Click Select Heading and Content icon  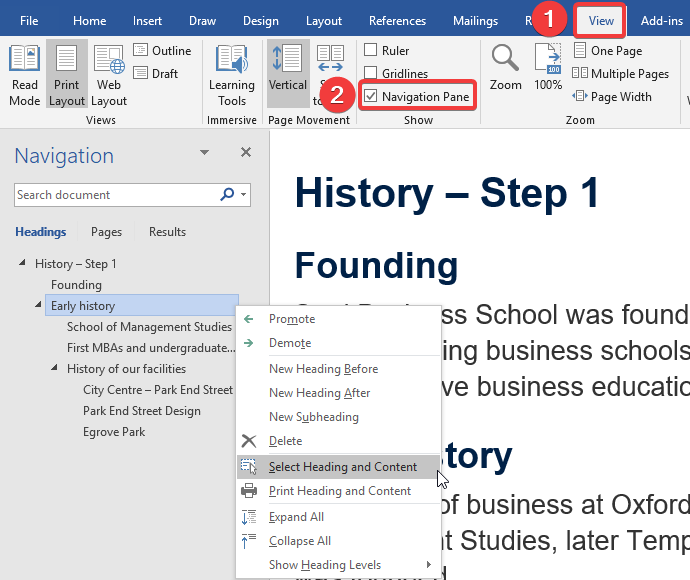249,466
